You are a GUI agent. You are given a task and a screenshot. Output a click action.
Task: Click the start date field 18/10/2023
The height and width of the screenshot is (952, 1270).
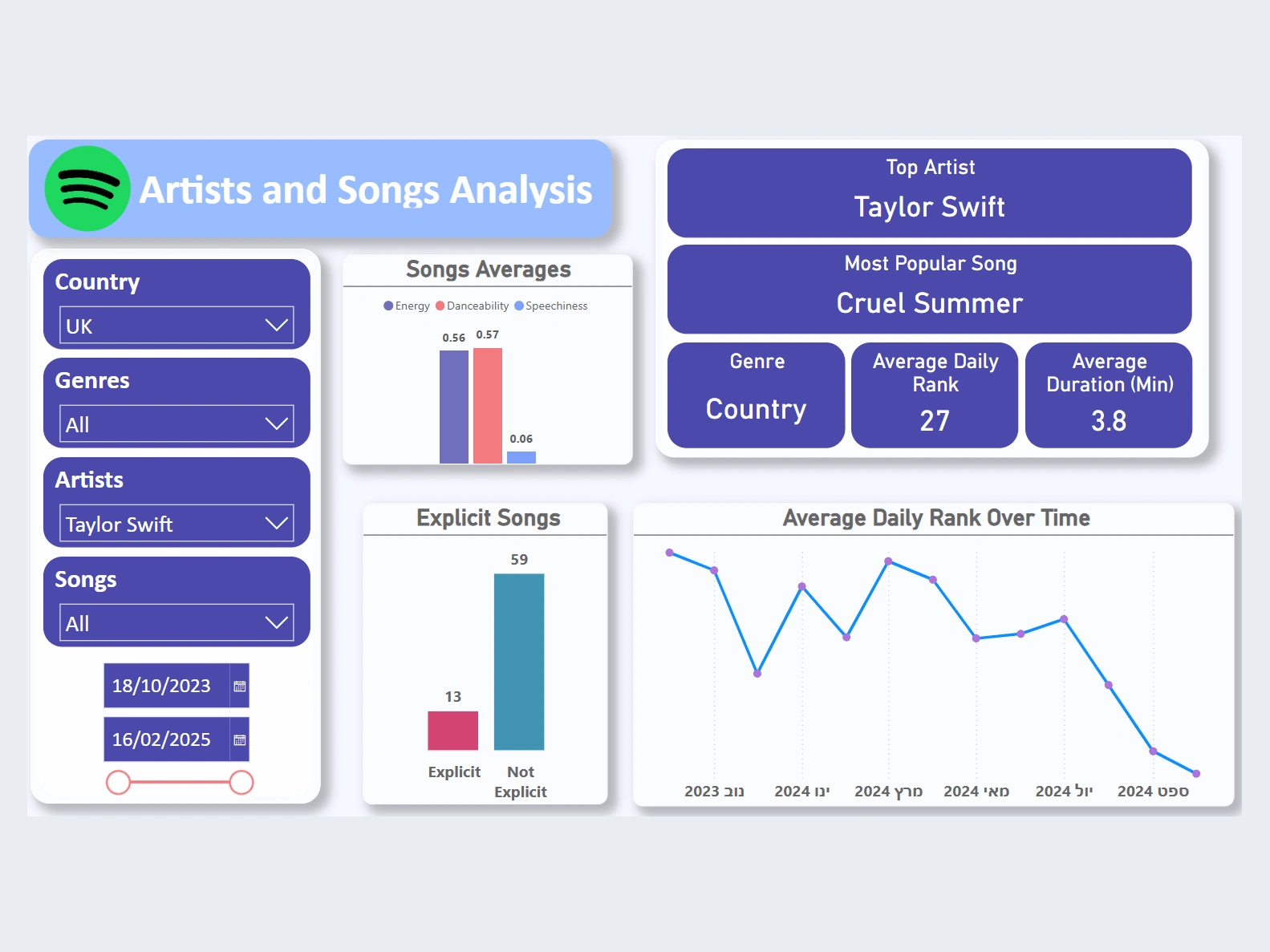(167, 686)
